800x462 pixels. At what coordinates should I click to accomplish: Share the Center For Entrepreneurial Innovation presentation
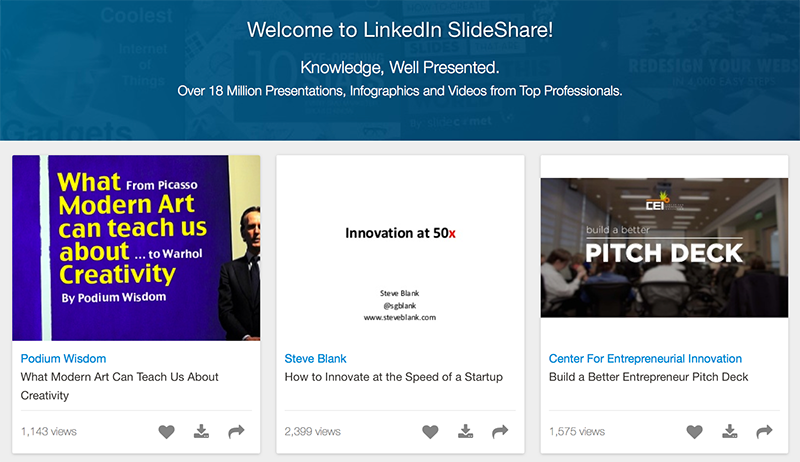tap(764, 432)
